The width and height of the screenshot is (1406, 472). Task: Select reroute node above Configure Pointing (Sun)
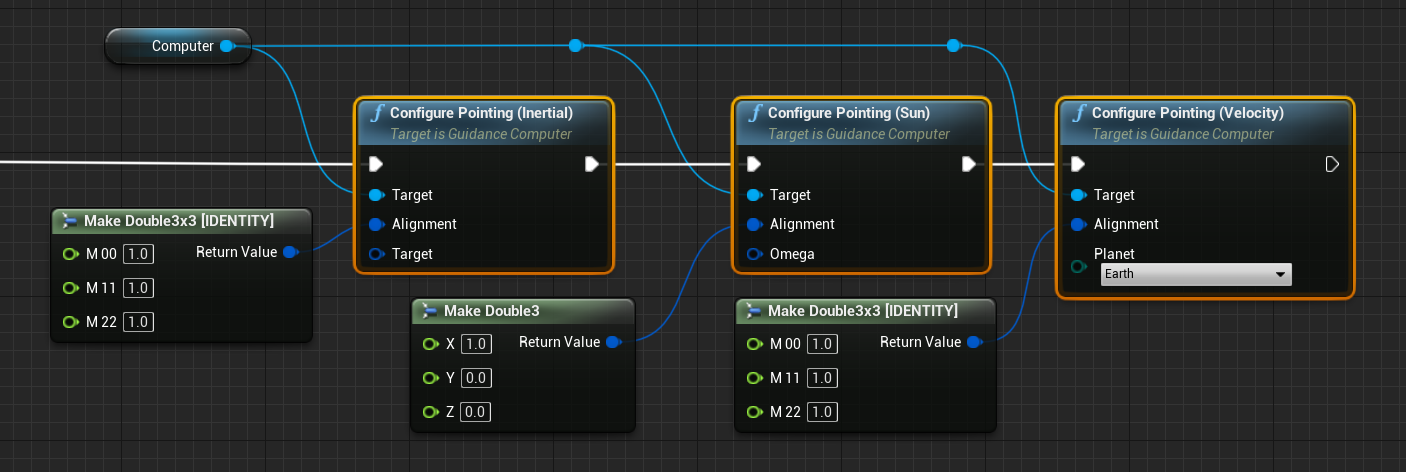click(x=575, y=45)
